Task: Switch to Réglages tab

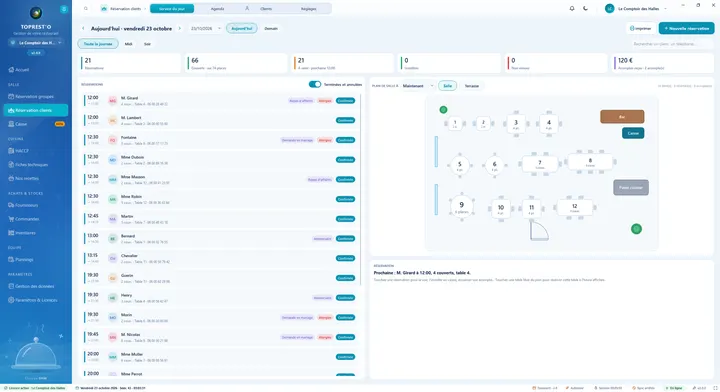Action: (308, 9)
